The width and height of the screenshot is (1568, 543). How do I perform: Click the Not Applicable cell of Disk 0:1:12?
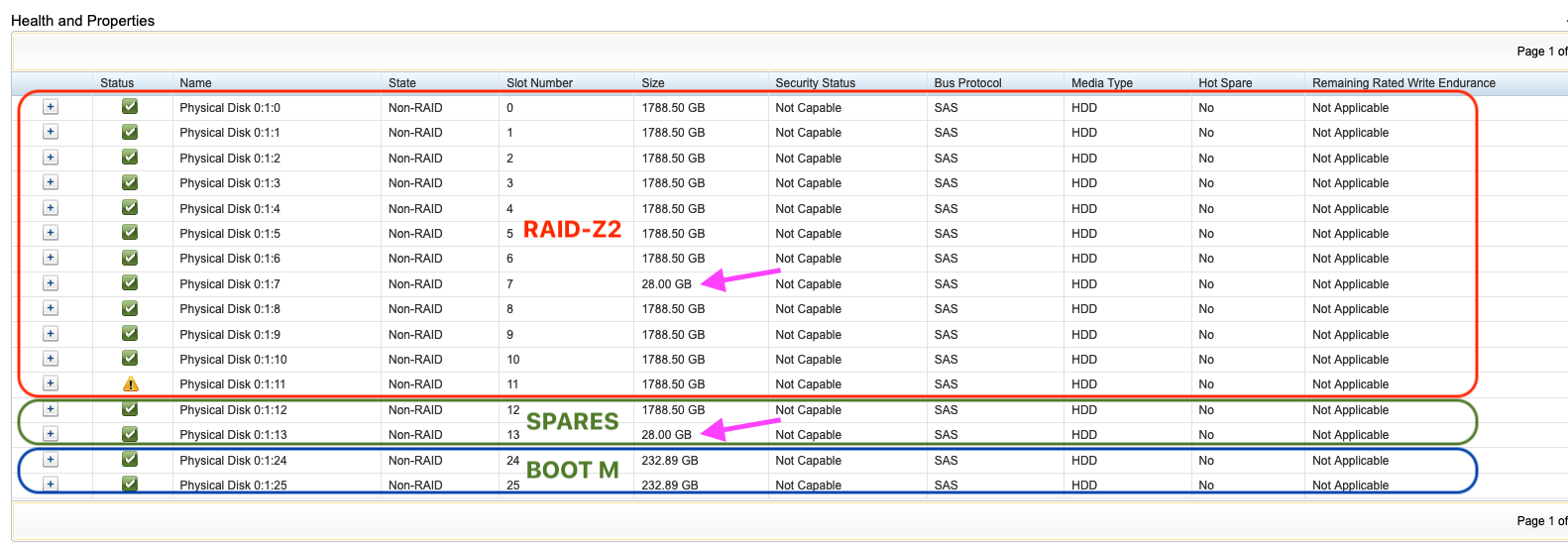[x=1350, y=410]
